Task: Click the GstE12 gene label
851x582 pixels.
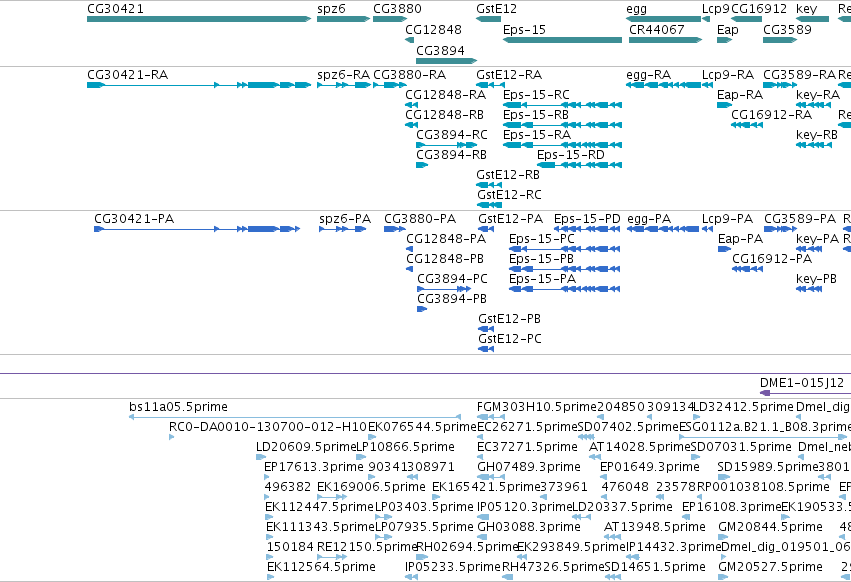Action: [x=497, y=9]
